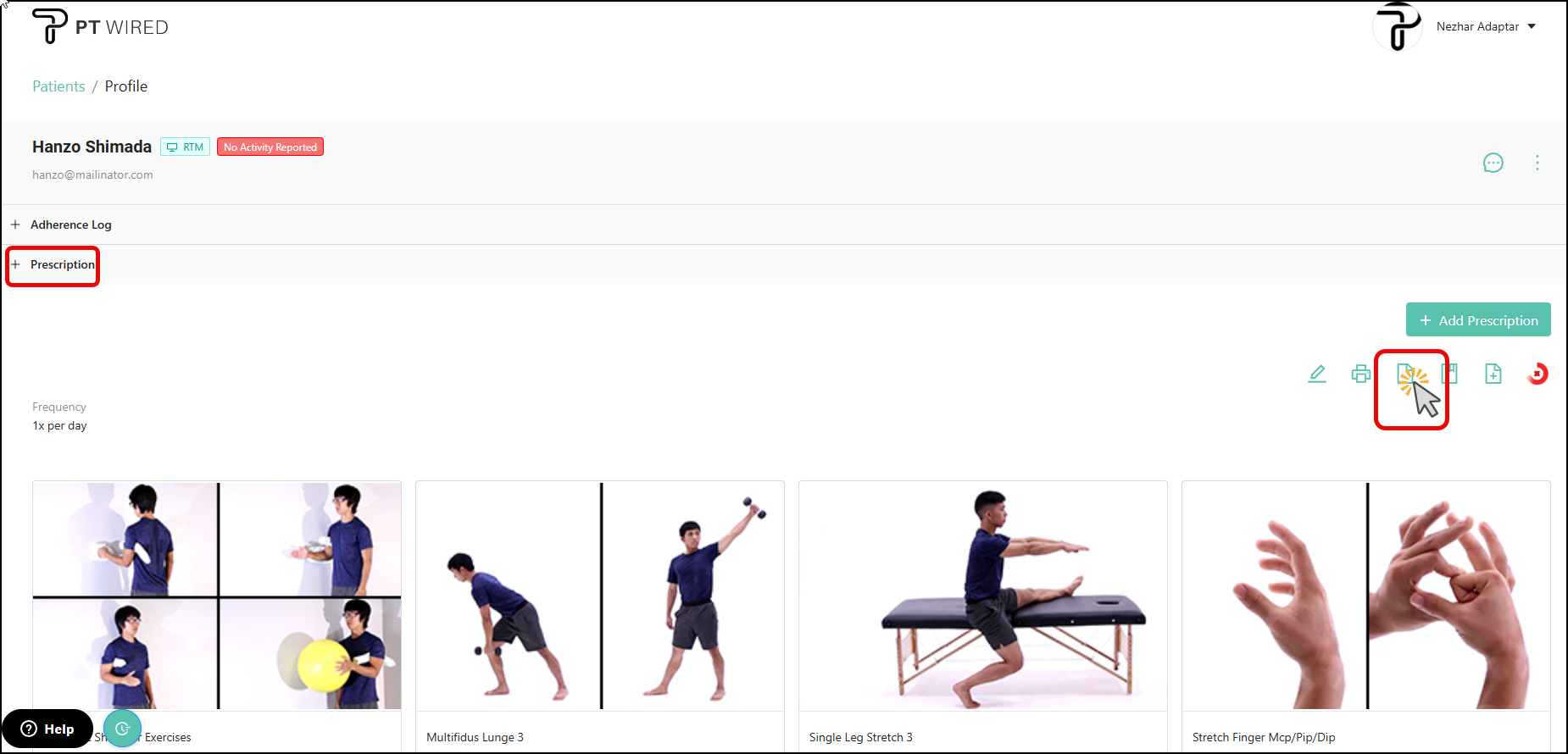Click the red circular discontinue icon
This screenshot has height=754, width=1568.
point(1537,374)
